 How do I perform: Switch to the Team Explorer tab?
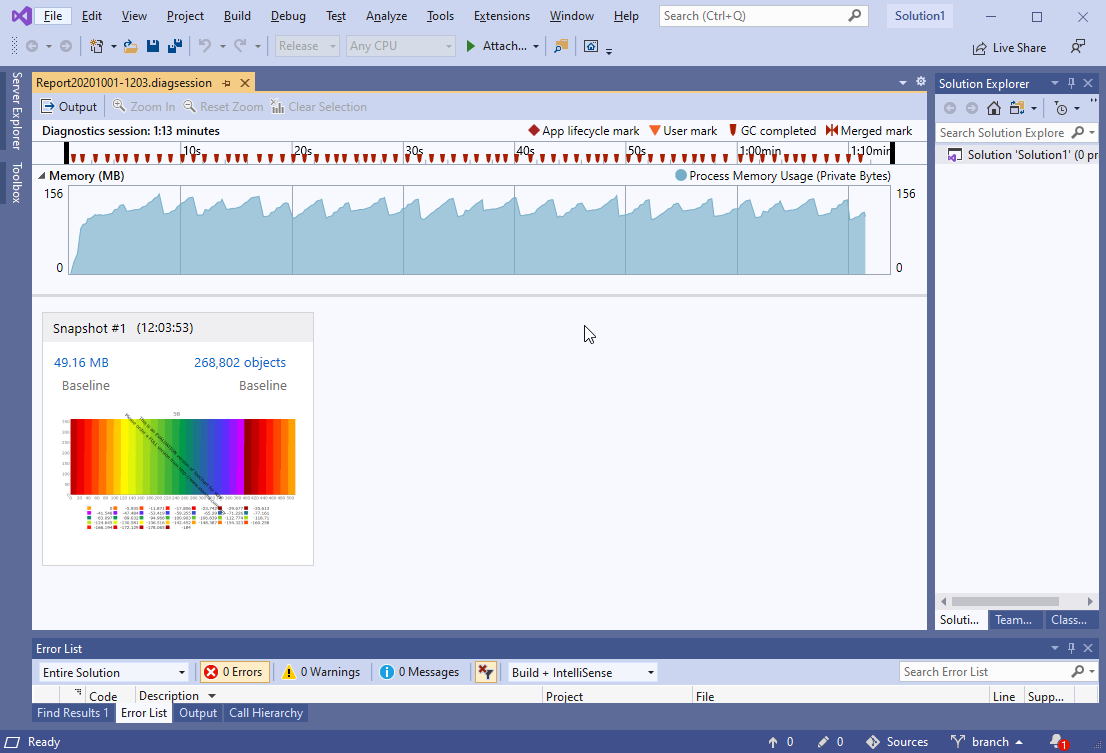1013,620
